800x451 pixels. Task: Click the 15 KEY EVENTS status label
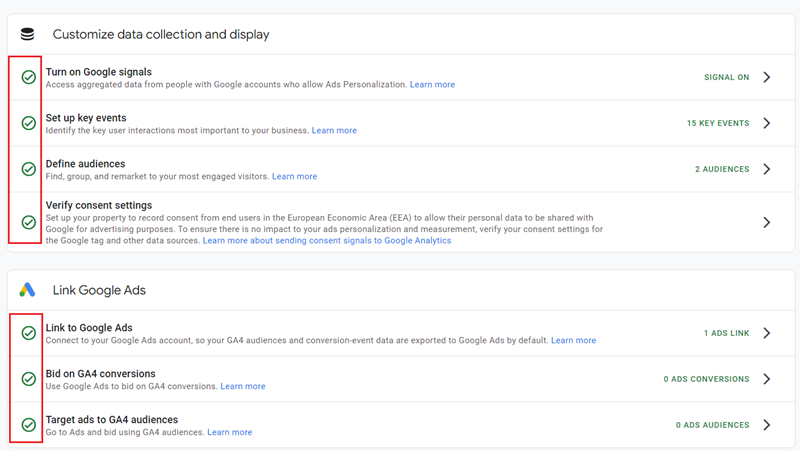[x=718, y=123]
